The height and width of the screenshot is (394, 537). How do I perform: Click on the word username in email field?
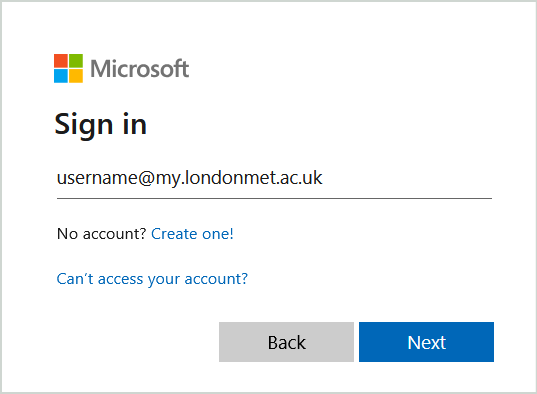[97, 178]
